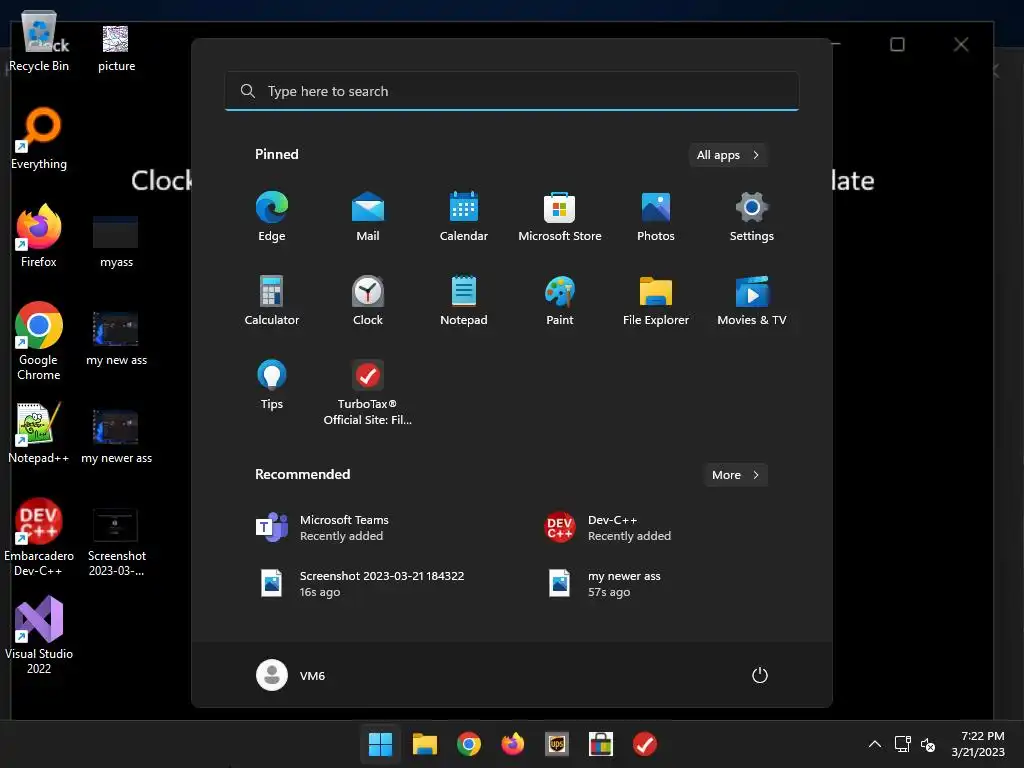
Task: Click the muted volume tray icon
Action: point(928,744)
